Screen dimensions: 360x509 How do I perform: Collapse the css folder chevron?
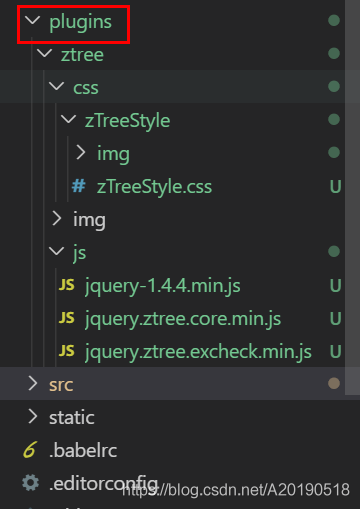(x=57, y=86)
